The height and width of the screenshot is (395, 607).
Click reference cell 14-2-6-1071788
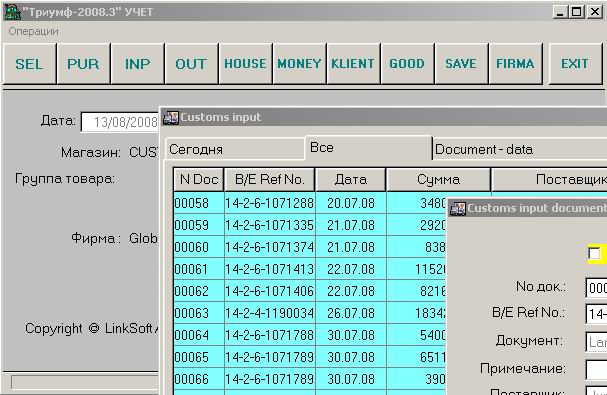(x=270, y=335)
